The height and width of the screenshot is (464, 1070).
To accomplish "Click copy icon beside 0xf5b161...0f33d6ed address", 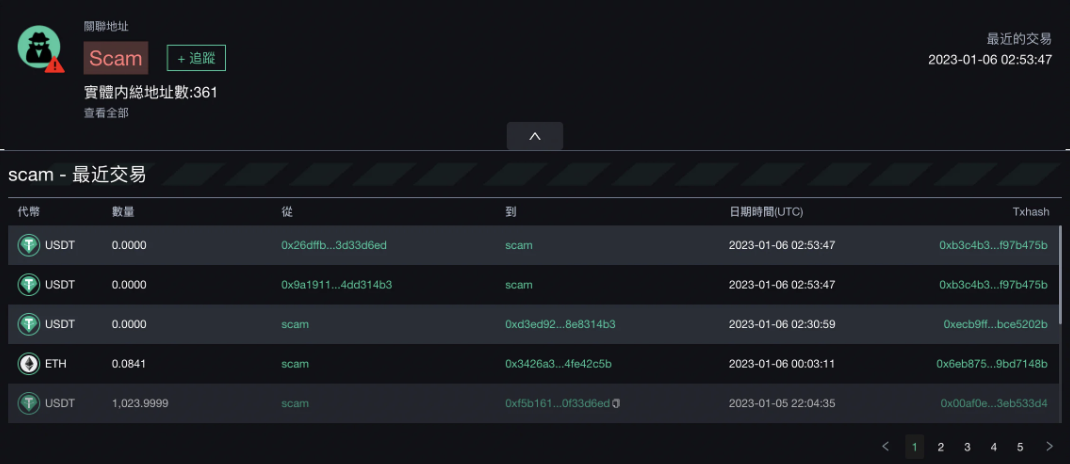I will click(616, 404).
